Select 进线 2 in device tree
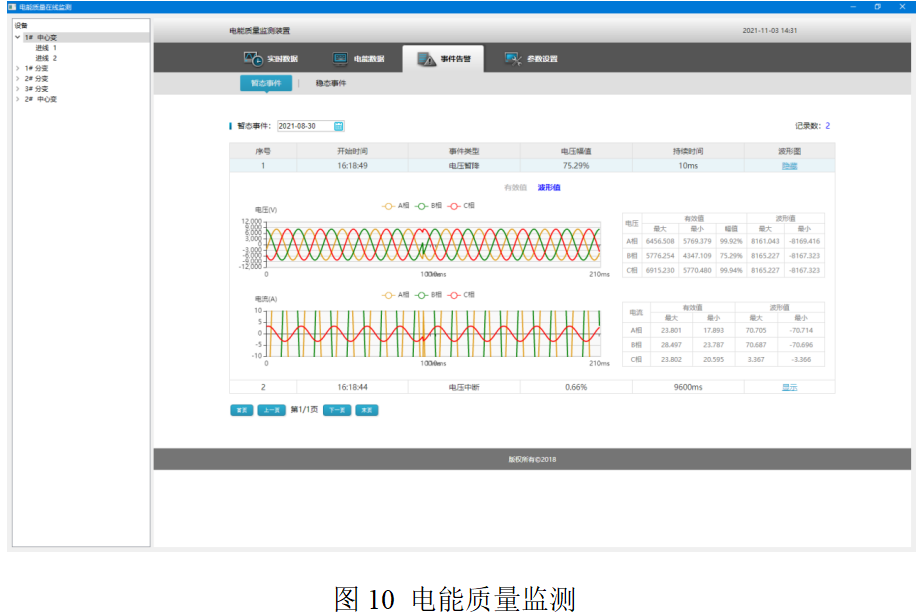The image size is (920, 615). click(x=46, y=58)
